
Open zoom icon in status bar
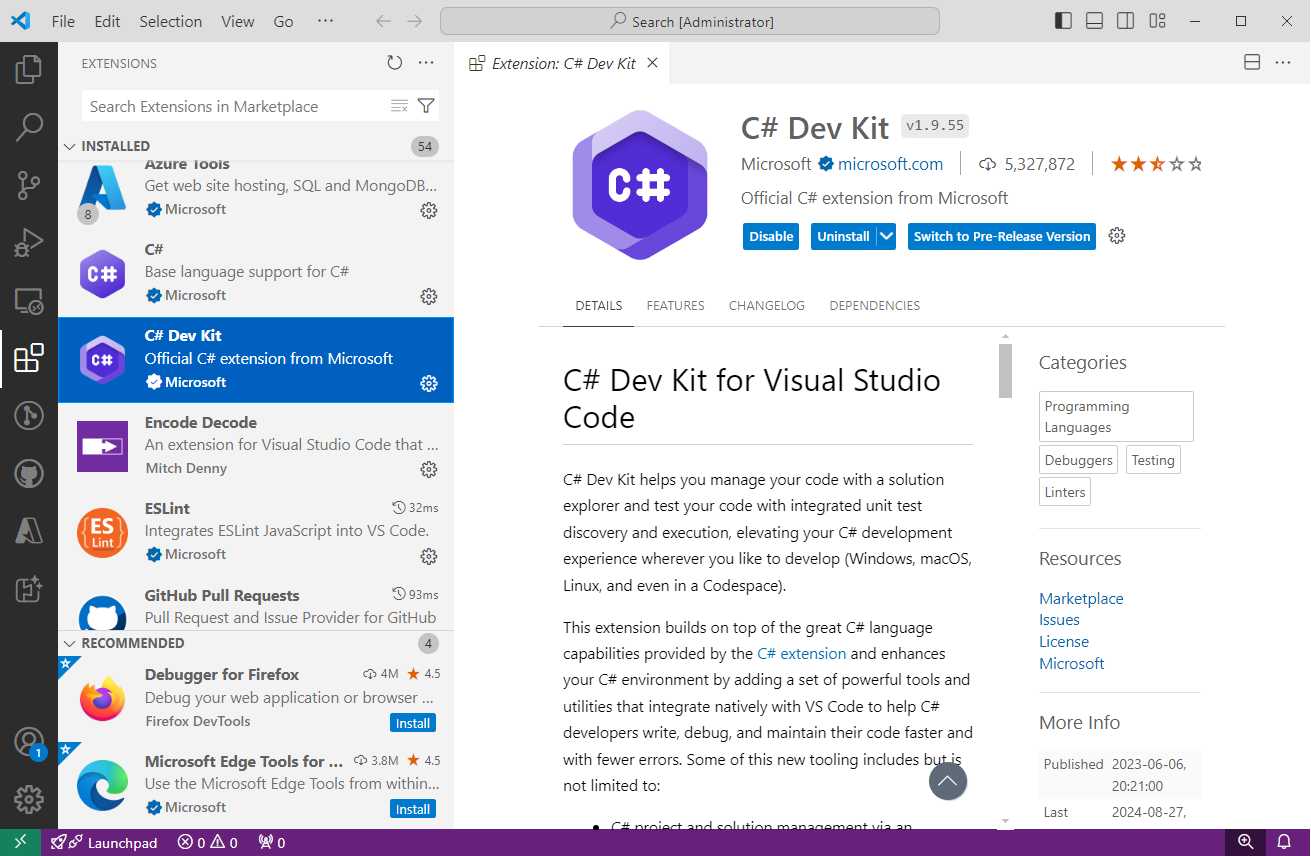pos(1246,842)
